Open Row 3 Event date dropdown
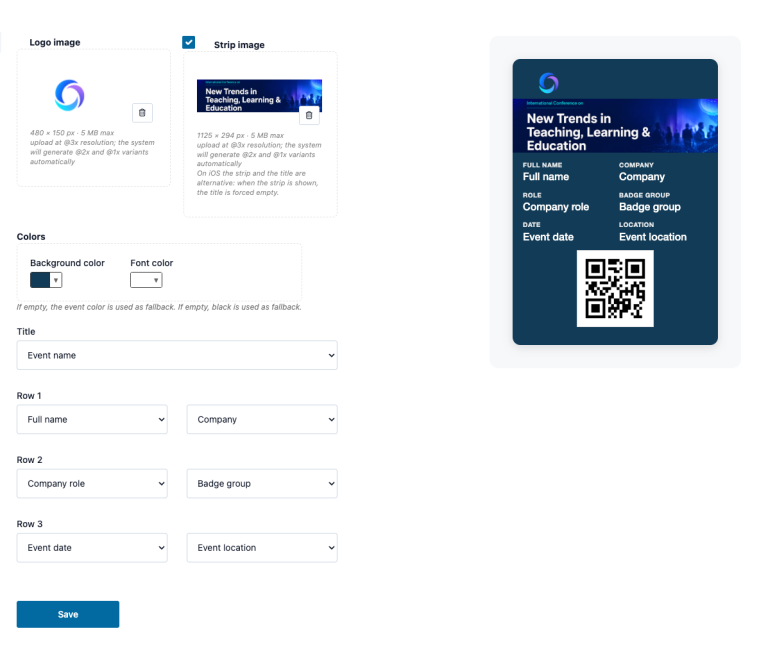Viewport: 768px width, 665px height. [92, 547]
